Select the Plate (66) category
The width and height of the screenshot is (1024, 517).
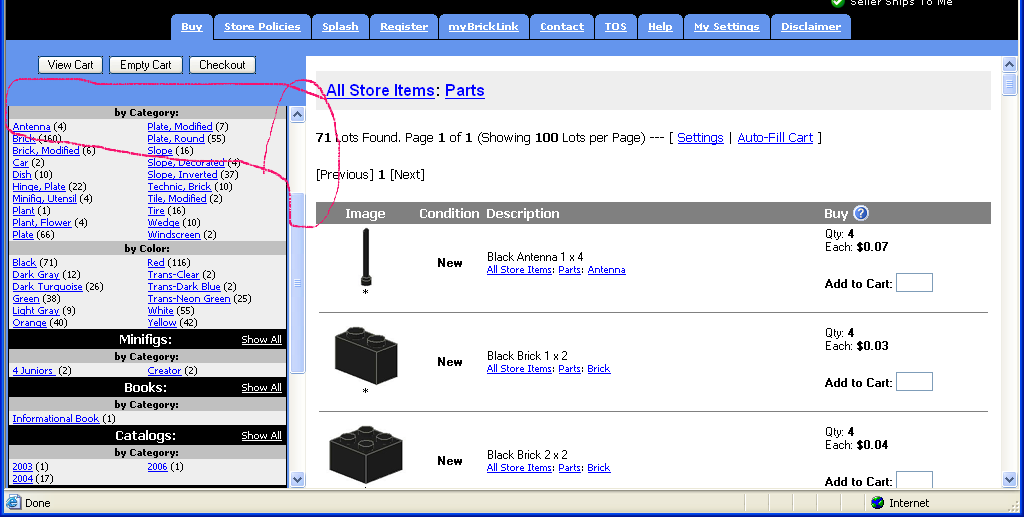tap(23, 234)
